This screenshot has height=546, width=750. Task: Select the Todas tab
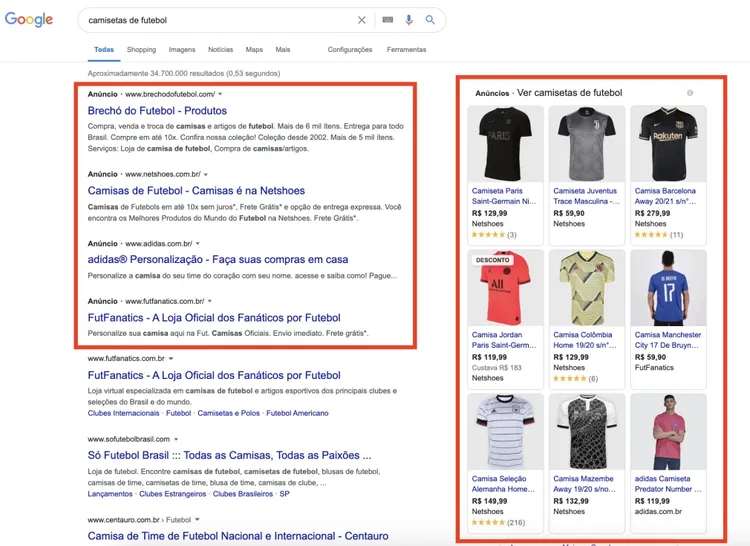[104, 50]
